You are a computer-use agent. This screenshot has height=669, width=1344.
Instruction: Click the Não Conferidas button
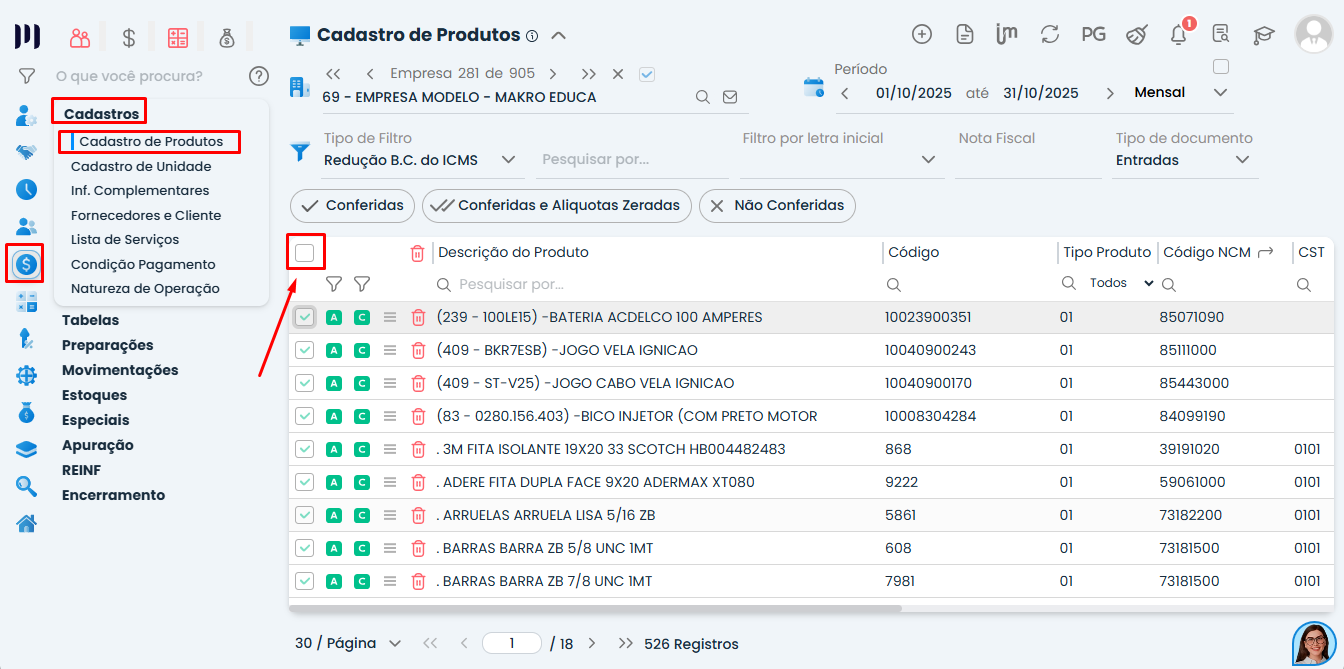(x=777, y=205)
